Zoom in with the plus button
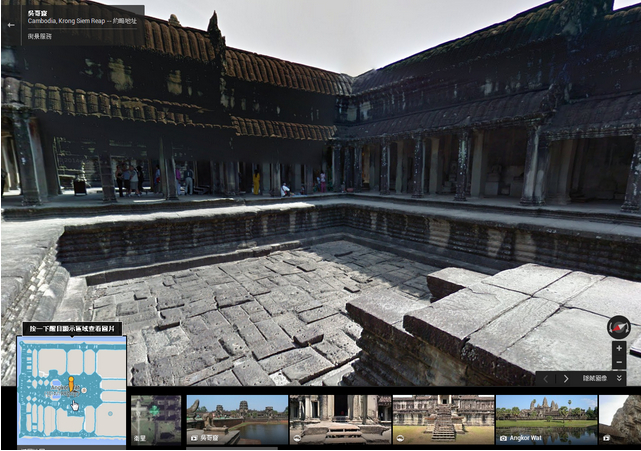 point(619,348)
